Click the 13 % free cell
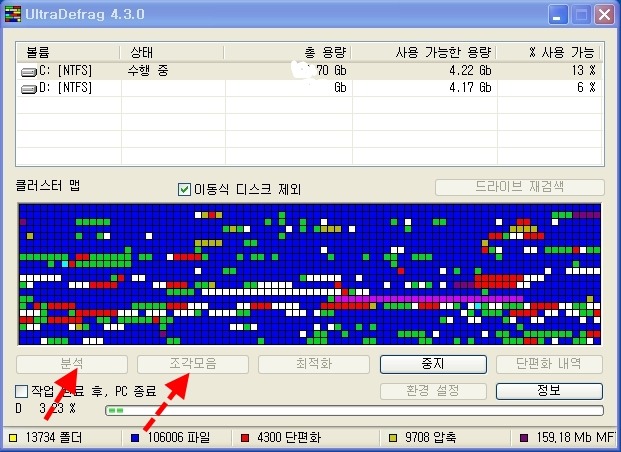Viewport: 621px width, 452px height. tap(584, 71)
